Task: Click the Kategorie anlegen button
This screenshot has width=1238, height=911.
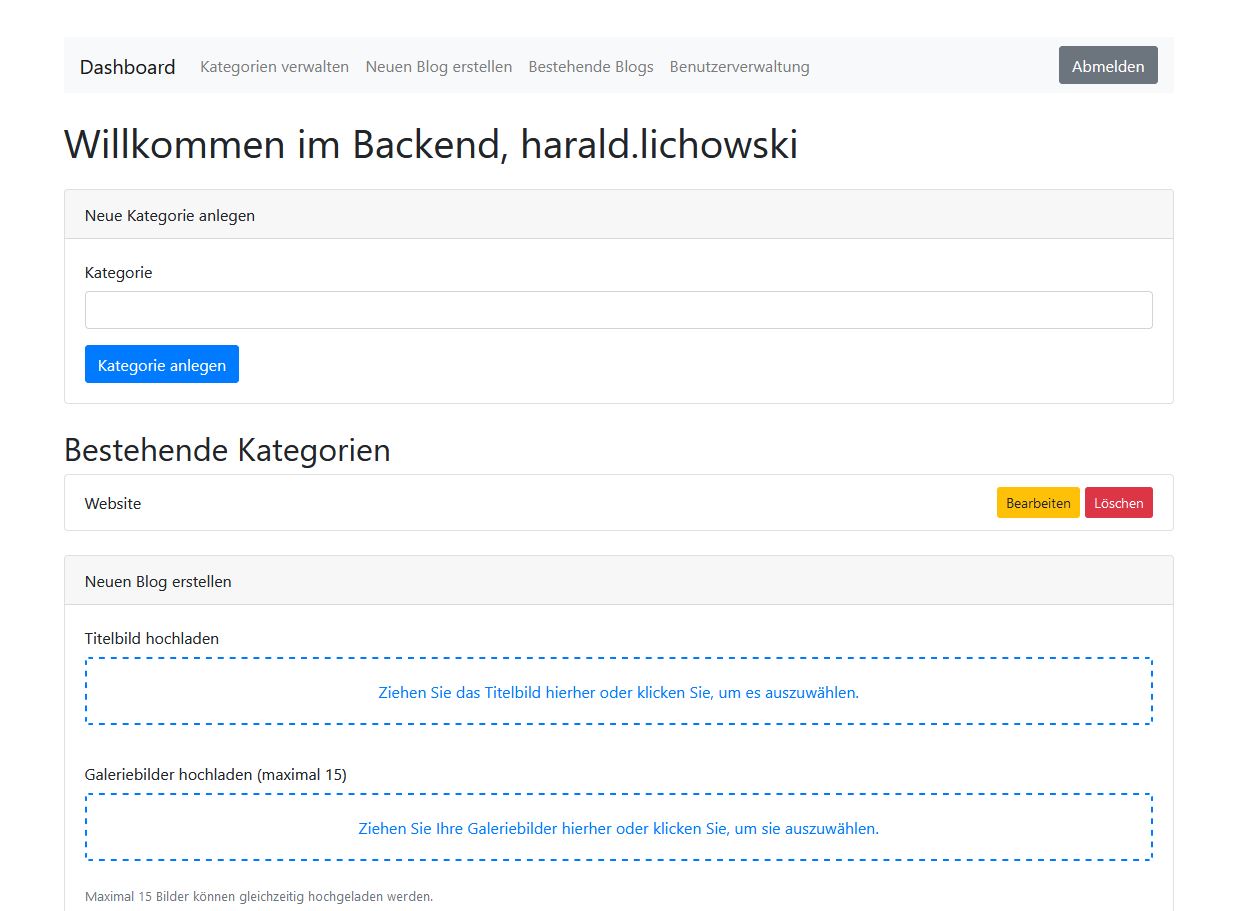Action: tap(161, 364)
